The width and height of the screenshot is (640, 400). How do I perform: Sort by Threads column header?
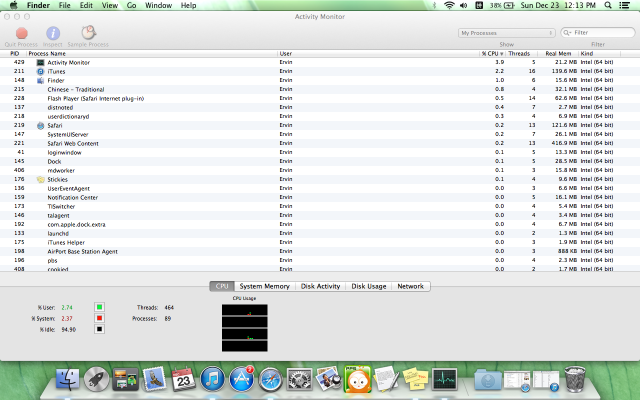[519, 53]
